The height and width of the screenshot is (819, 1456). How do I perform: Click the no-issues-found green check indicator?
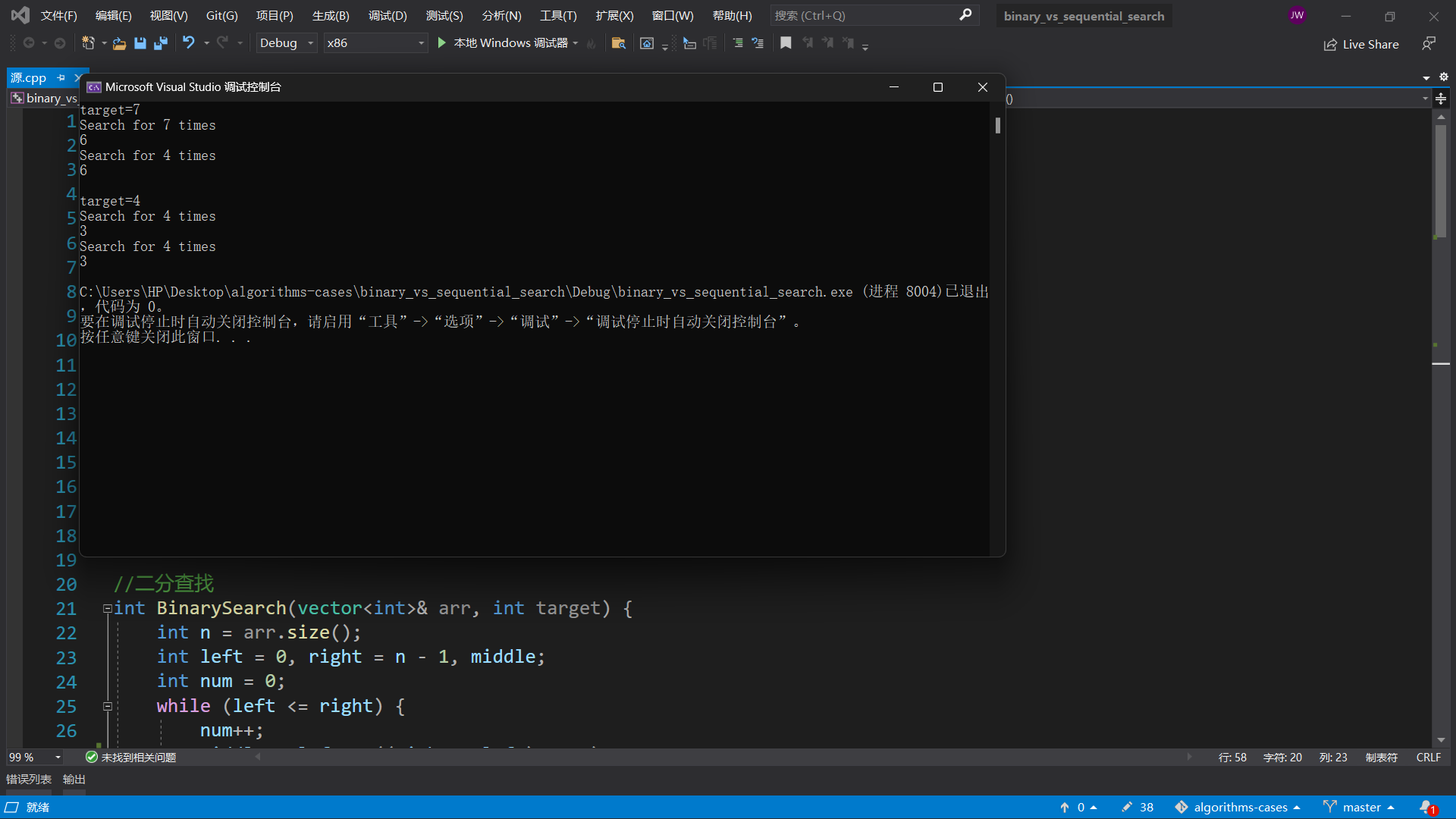[130, 758]
